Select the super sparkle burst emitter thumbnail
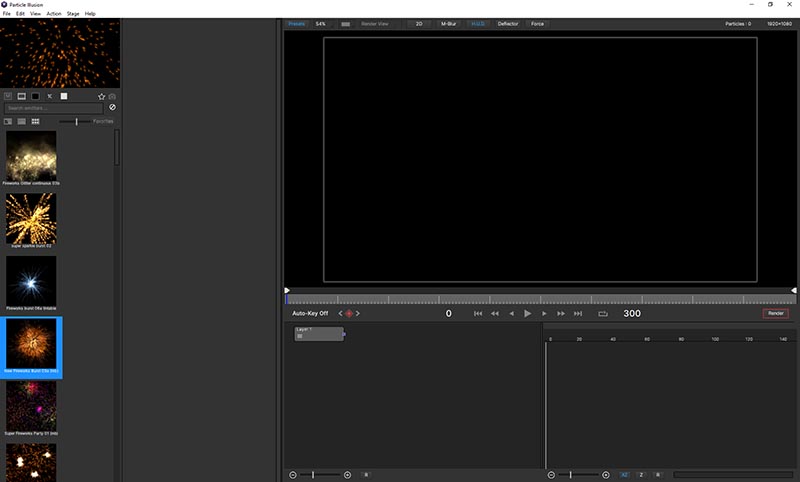Screen dimensions: 800x482 pos(31,218)
